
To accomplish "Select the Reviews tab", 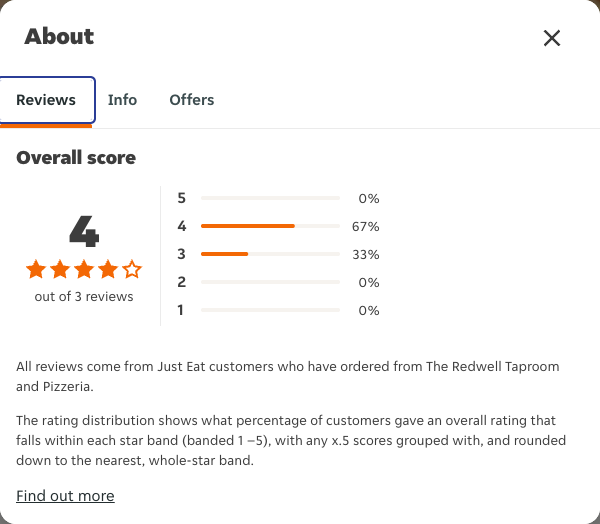I will pyautogui.click(x=46, y=100).
